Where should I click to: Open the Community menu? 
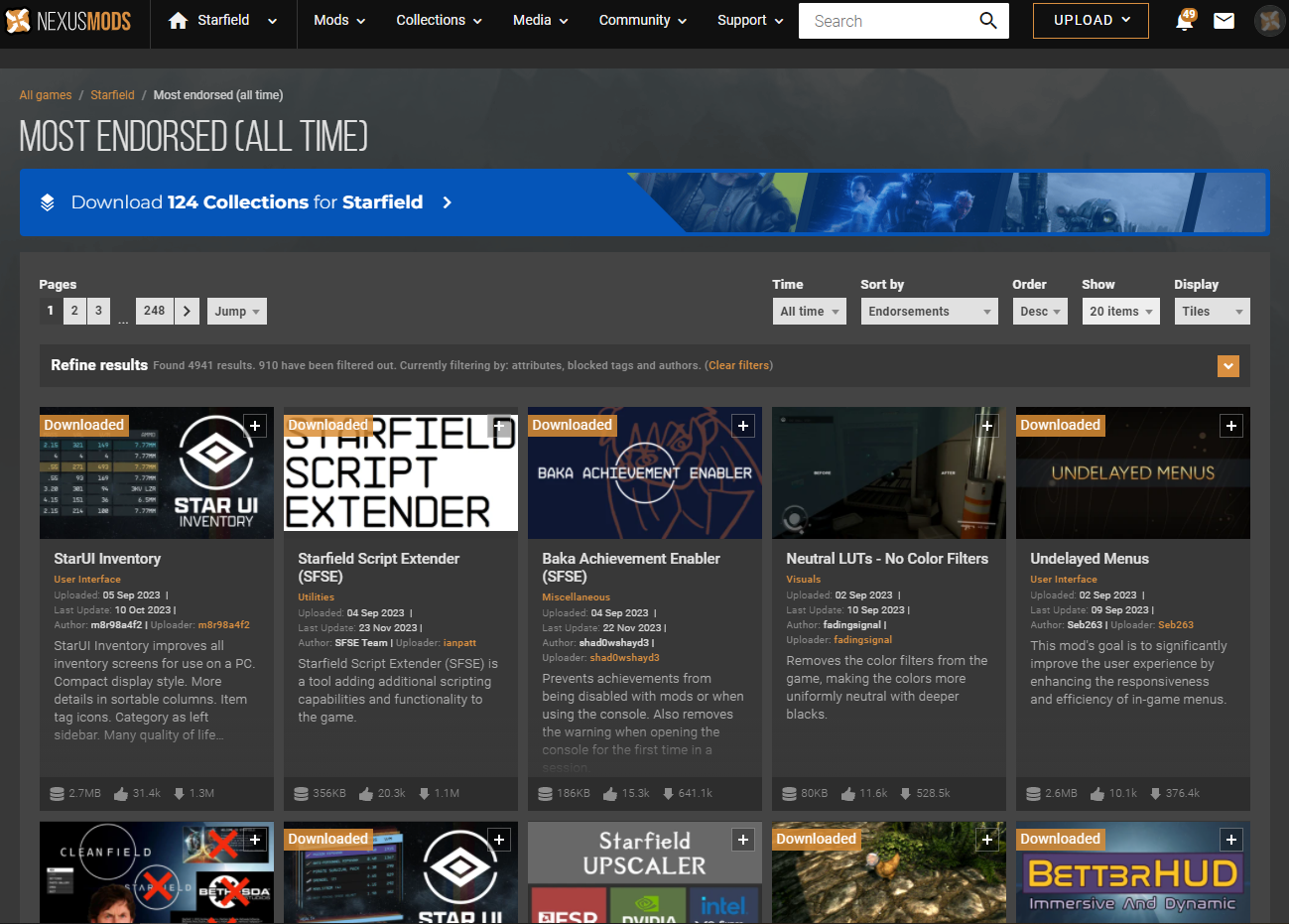point(643,21)
